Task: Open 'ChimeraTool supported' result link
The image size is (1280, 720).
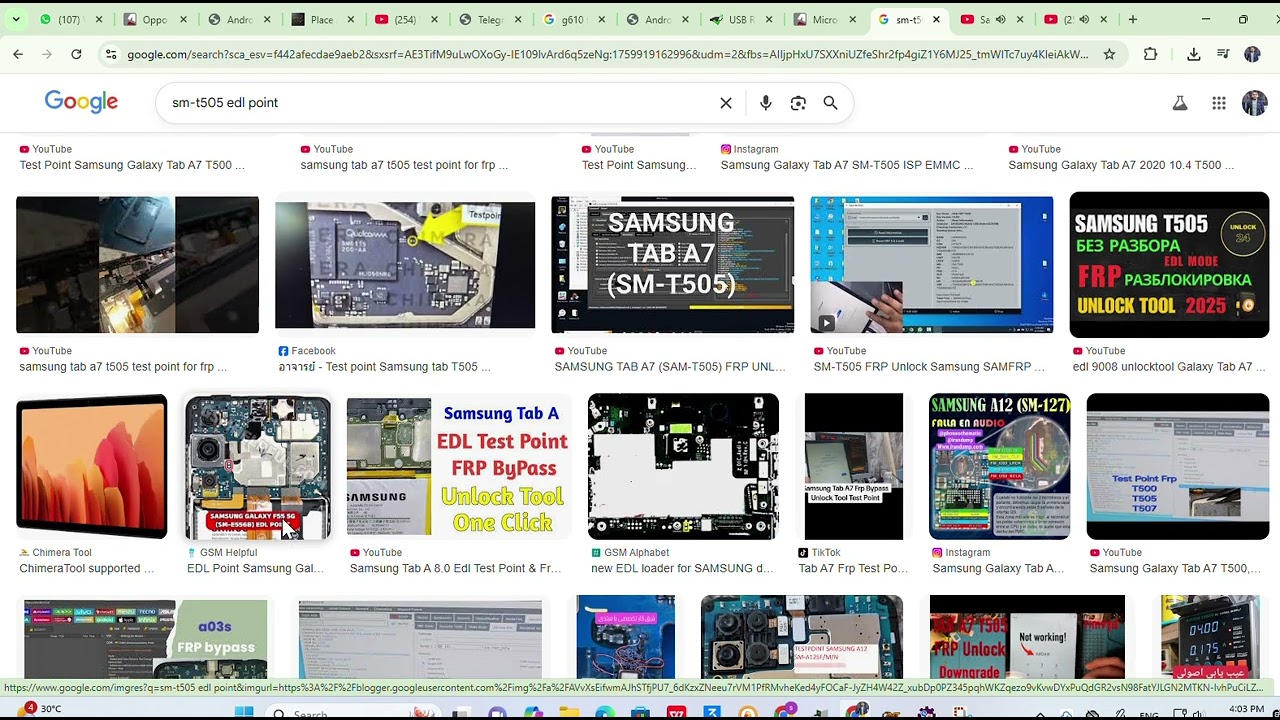Action: tap(87, 569)
